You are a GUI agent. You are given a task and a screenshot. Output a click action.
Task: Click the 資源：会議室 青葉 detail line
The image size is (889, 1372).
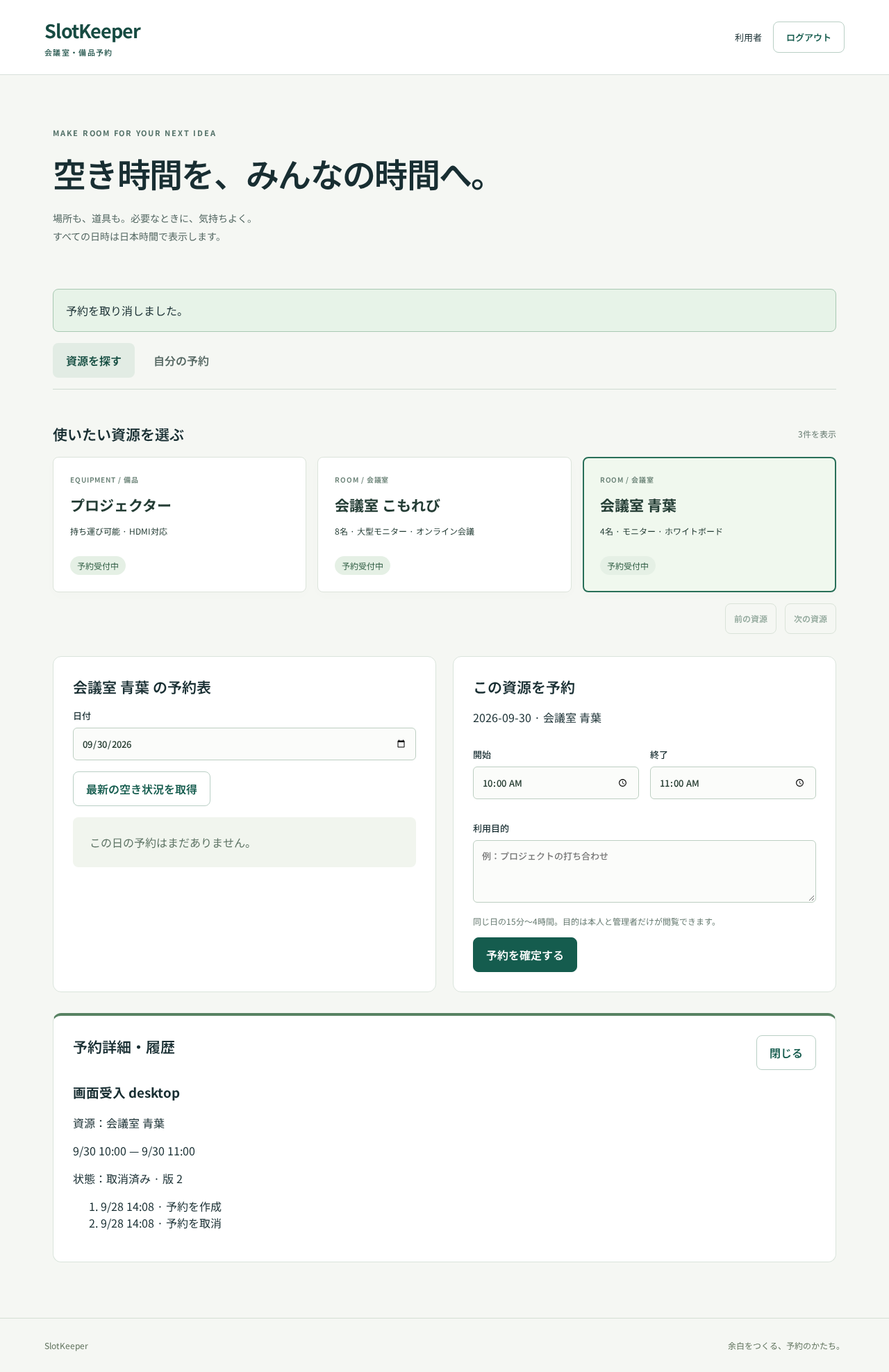(x=119, y=1123)
